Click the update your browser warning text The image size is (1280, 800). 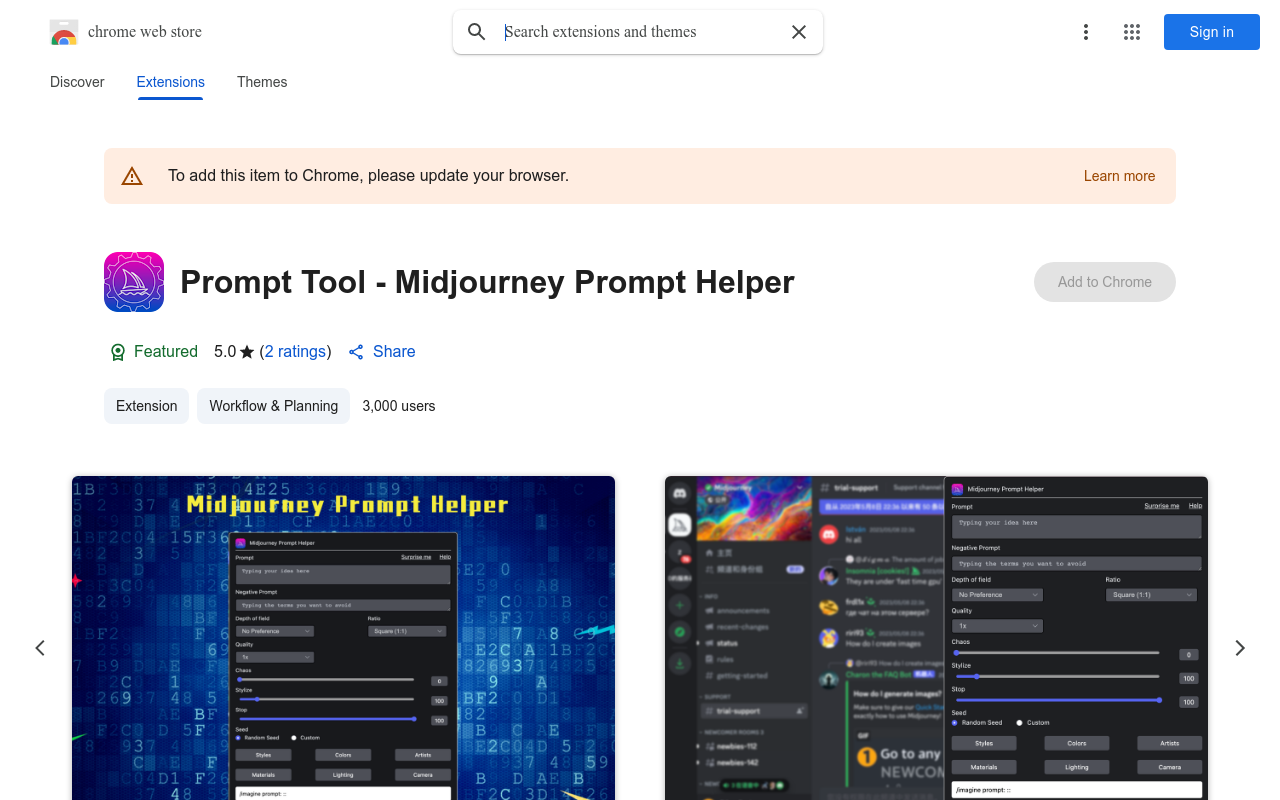[x=368, y=176]
